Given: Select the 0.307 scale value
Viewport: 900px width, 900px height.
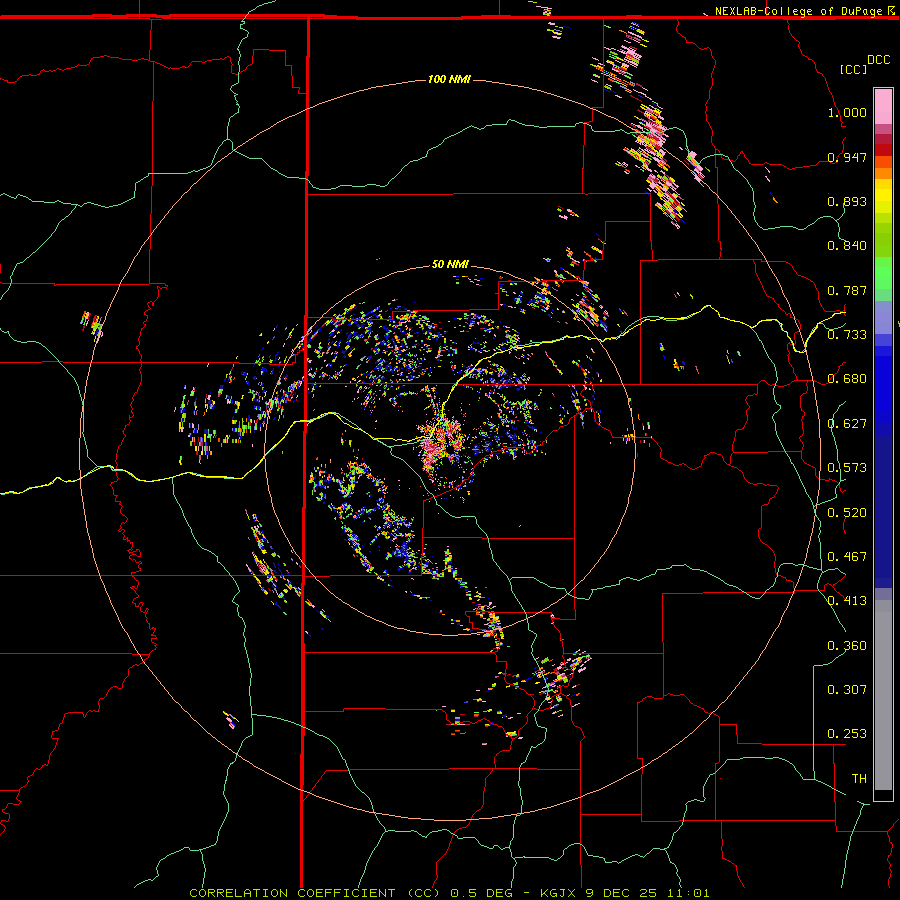Looking at the screenshot, I should [x=847, y=690].
